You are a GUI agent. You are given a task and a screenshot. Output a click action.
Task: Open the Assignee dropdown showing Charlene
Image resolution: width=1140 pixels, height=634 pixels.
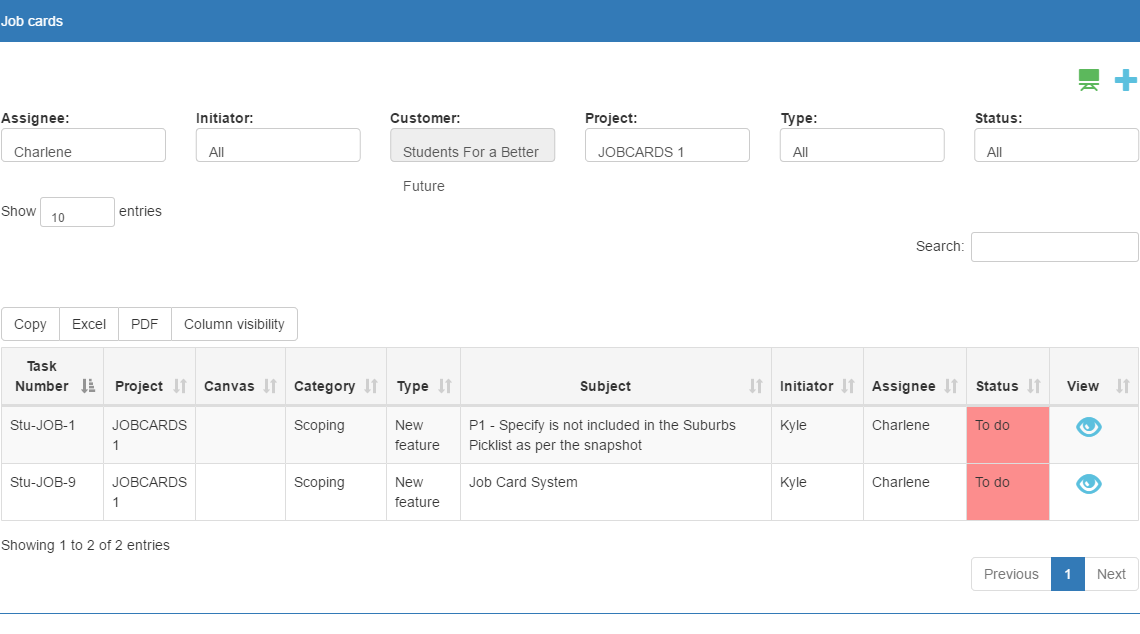(84, 145)
